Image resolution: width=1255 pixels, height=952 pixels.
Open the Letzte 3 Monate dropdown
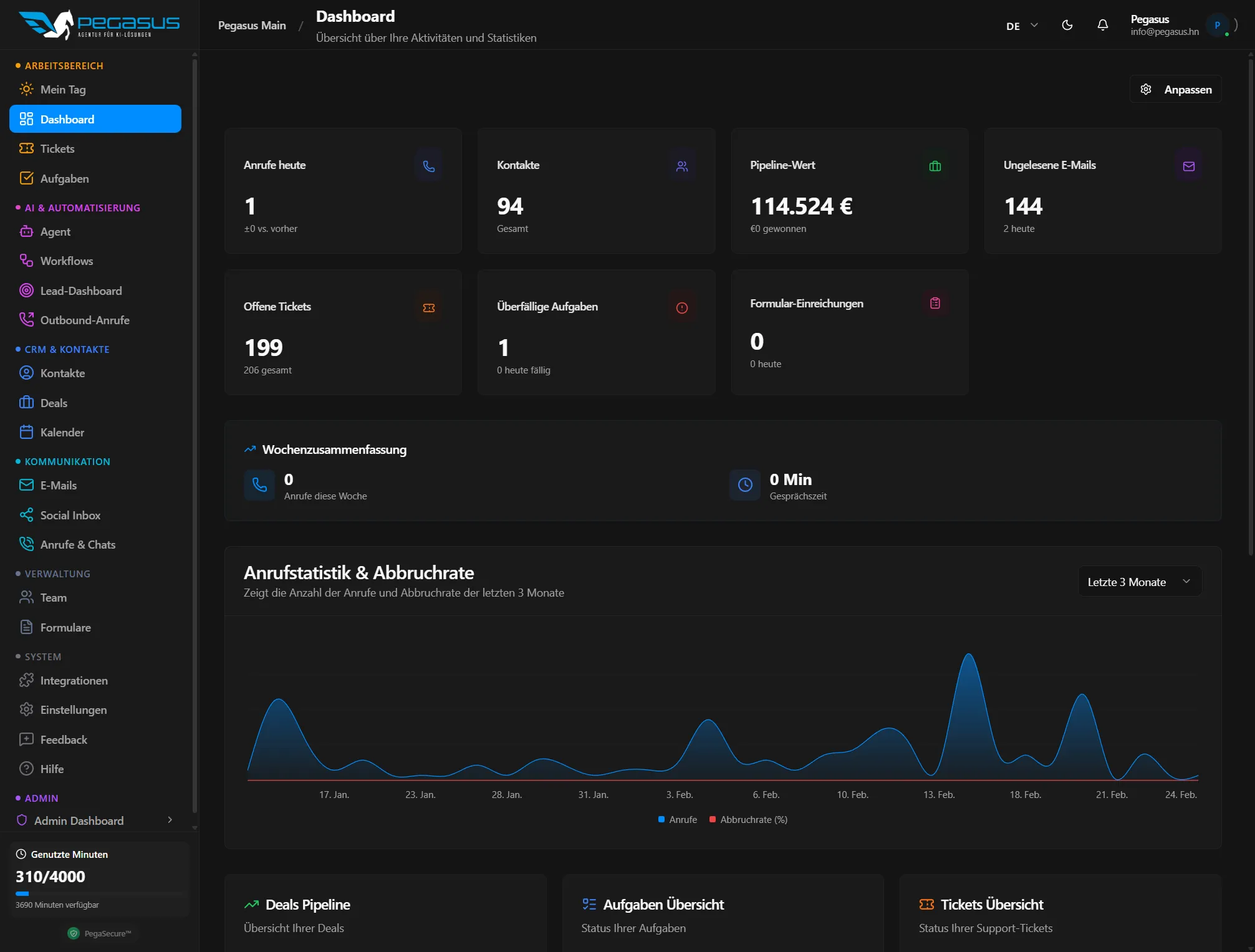click(1139, 581)
